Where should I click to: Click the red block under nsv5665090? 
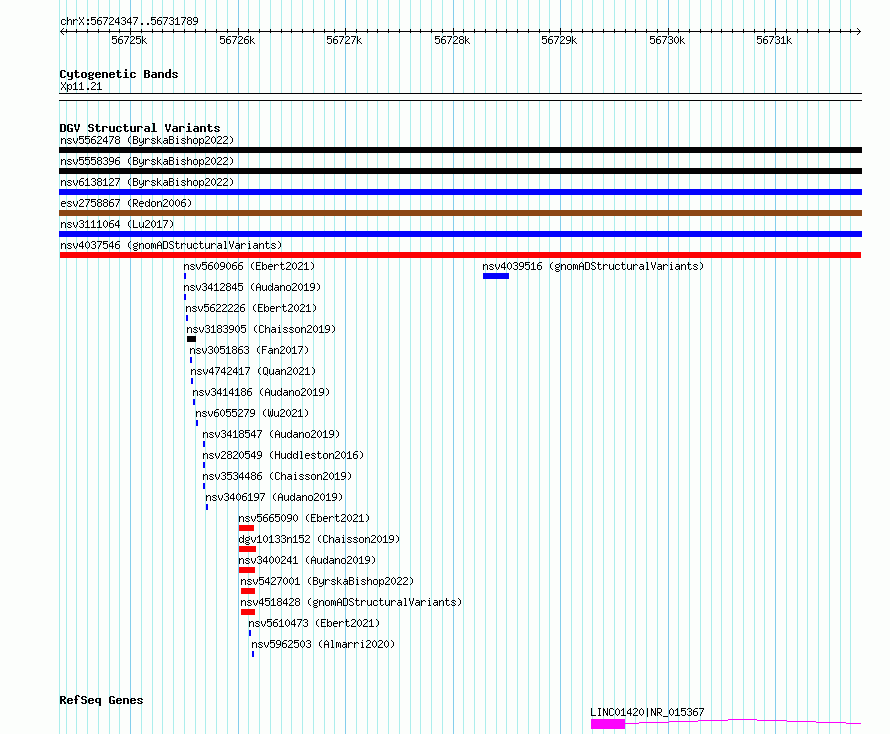point(246,528)
